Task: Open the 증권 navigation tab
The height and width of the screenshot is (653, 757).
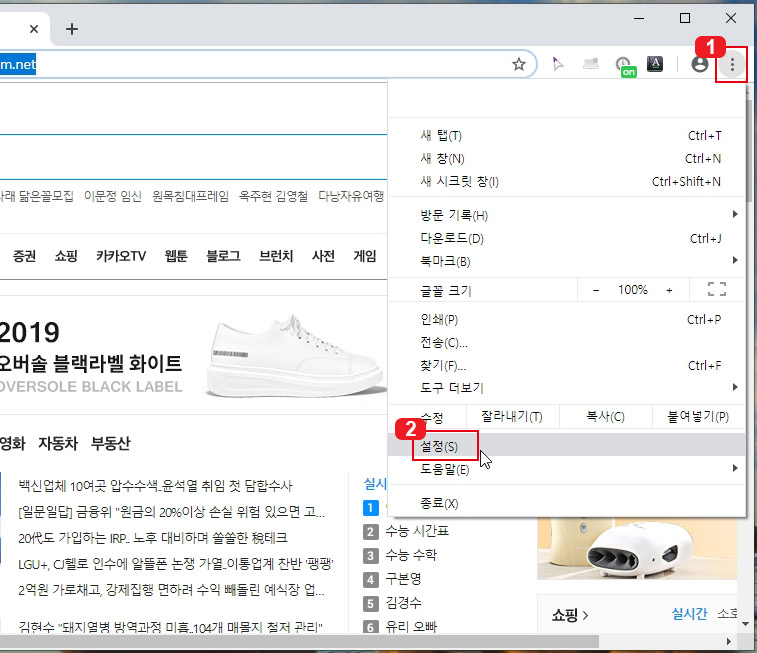Action: (24, 256)
